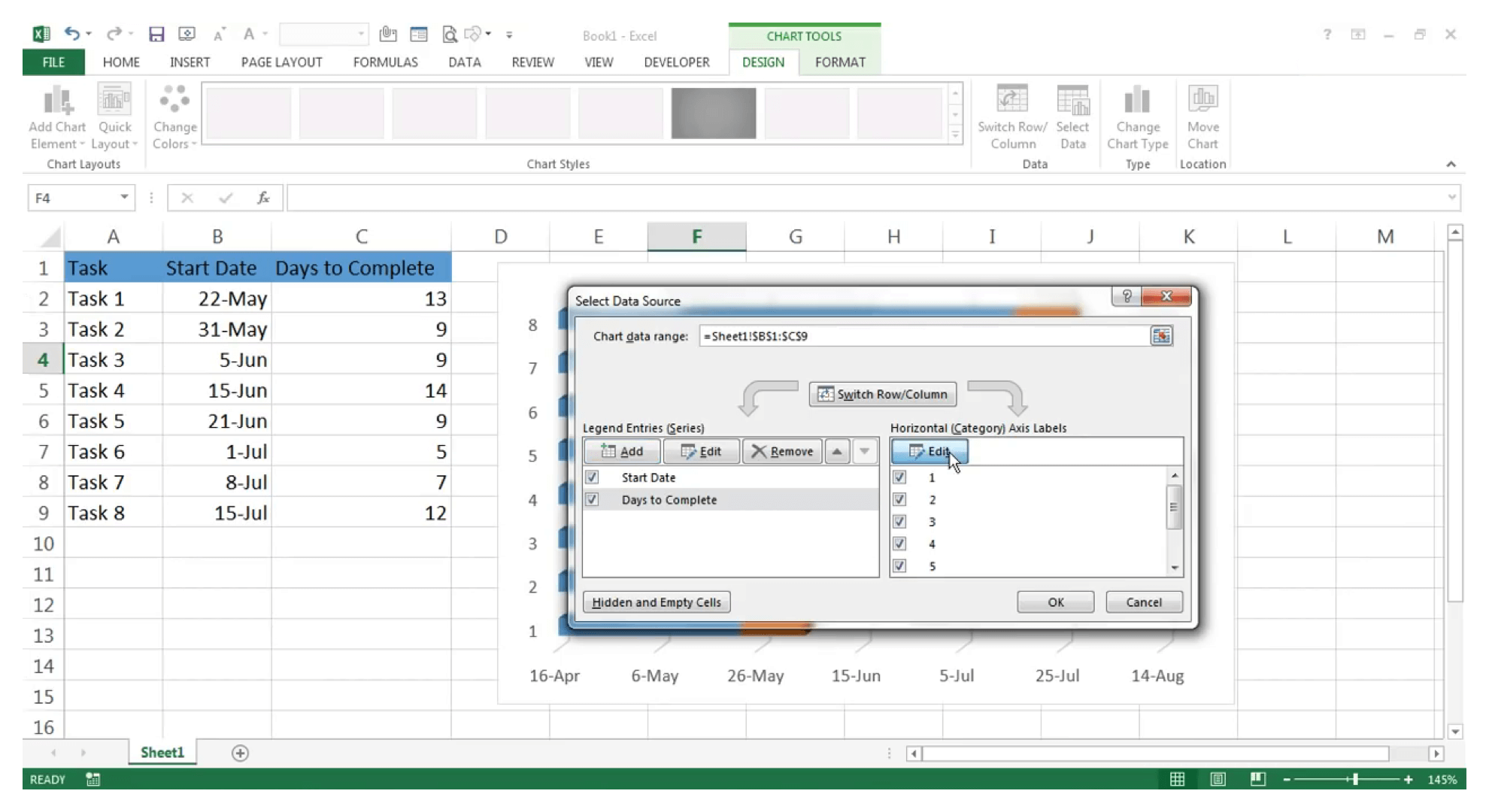The width and height of the screenshot is (1489, 812).
Task: Click the Save workbook icon in toolbar
Action: 156,35
